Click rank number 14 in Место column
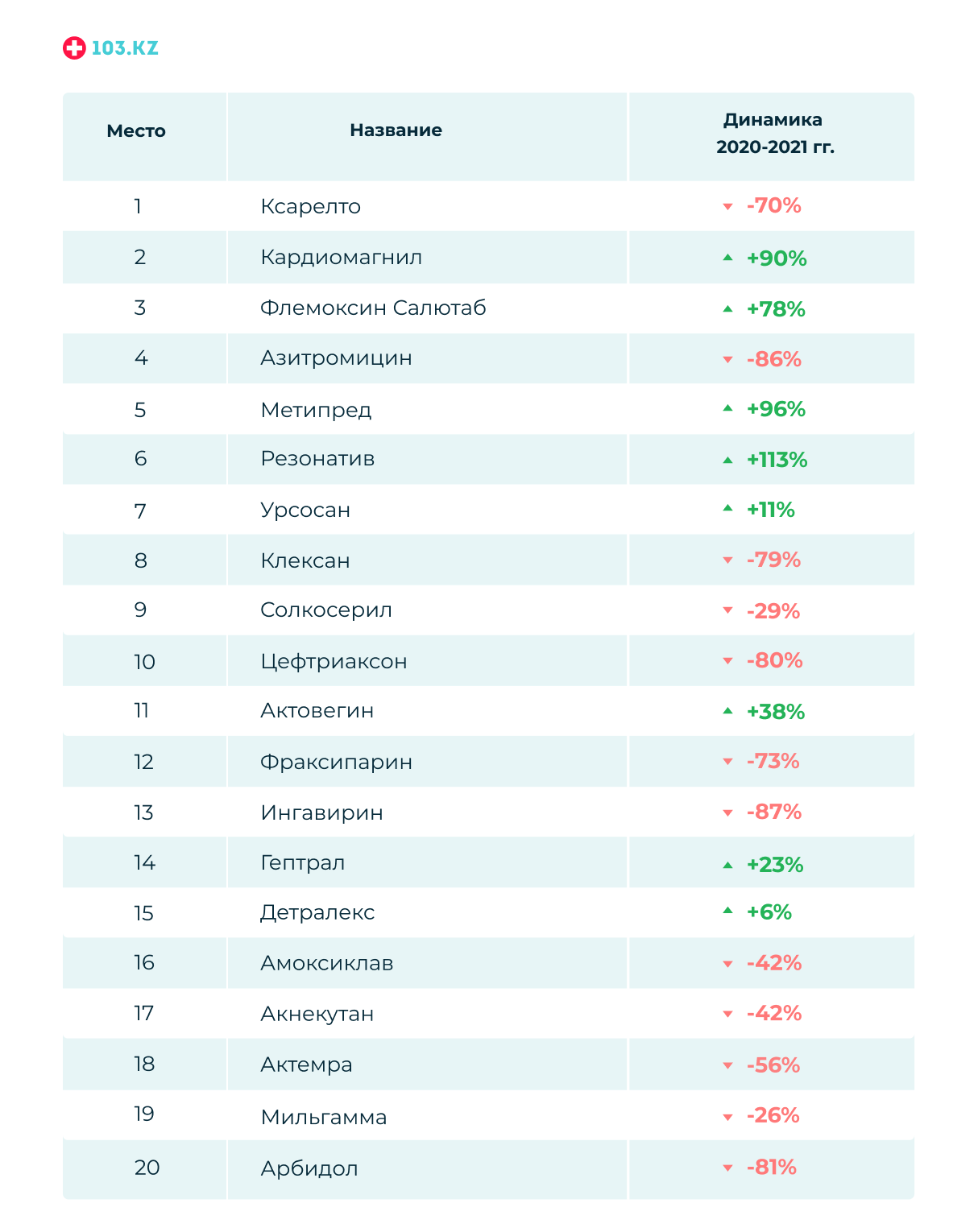978x1232 pixels. [x=144, y=862]
